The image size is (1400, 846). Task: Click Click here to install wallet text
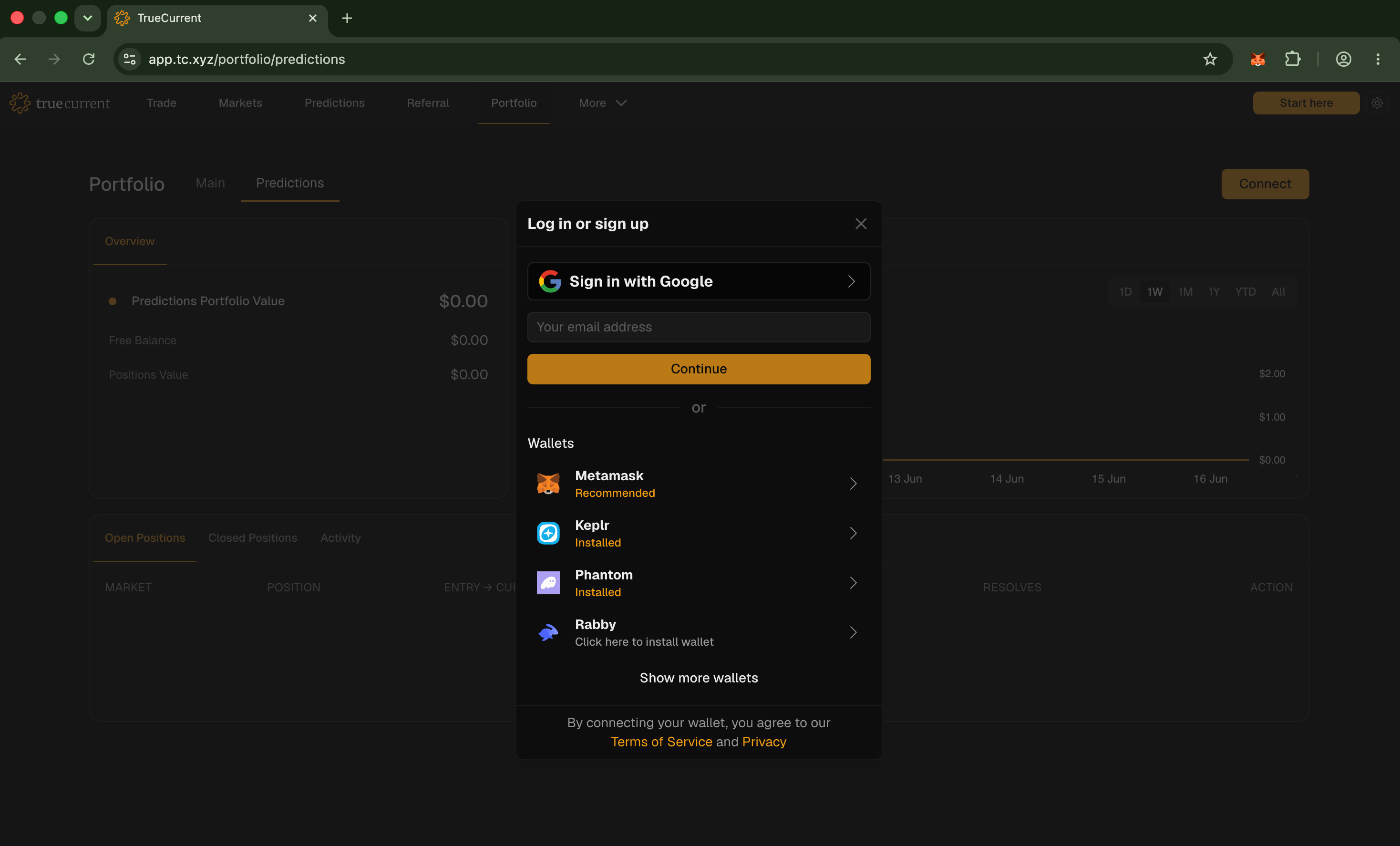click(x=644, y=641)
